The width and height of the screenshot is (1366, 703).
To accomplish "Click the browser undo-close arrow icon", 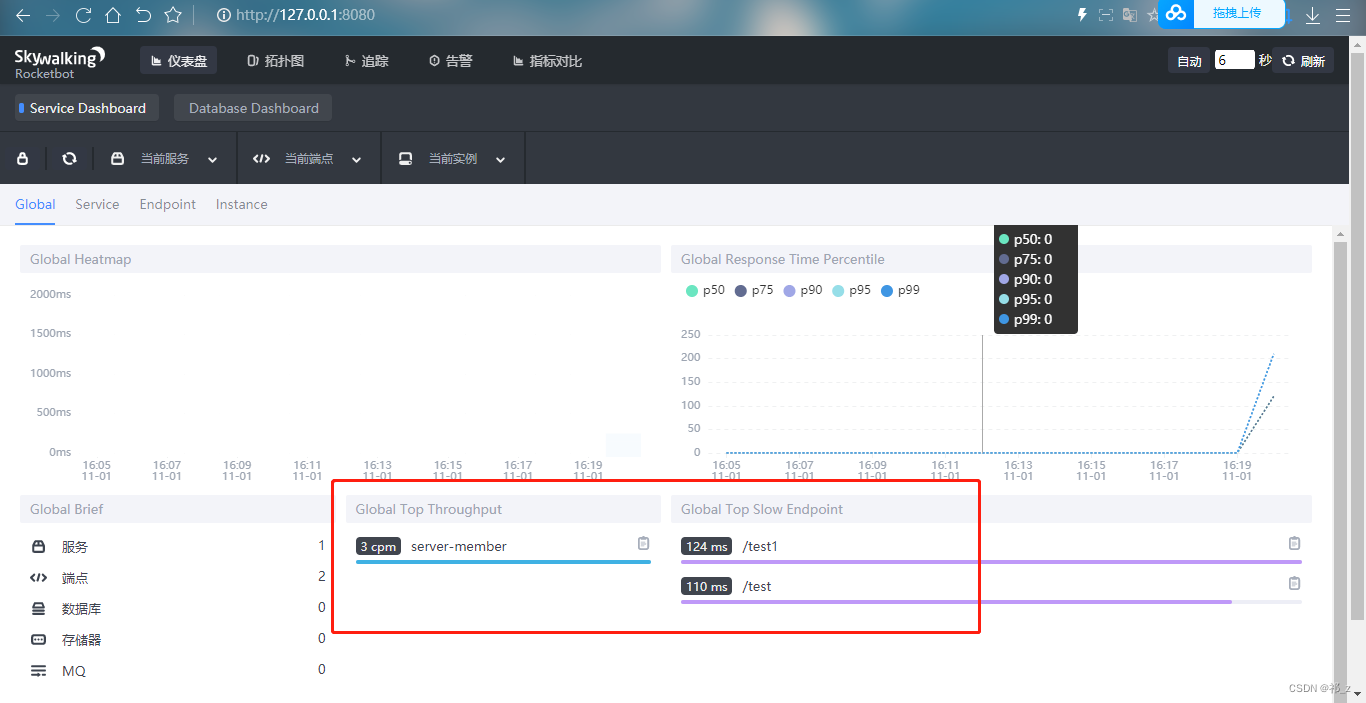I will coord(143,15).
